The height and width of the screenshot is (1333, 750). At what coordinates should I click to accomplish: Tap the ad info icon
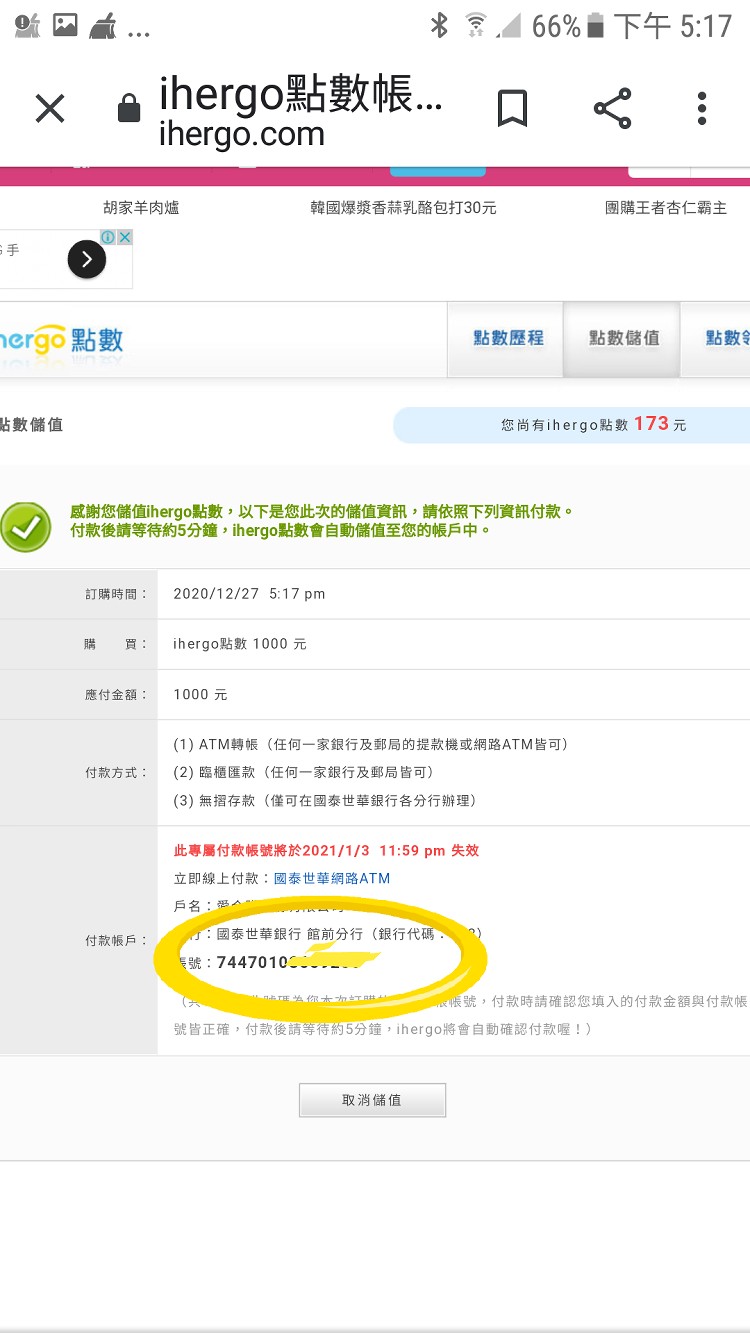point(107,237)
